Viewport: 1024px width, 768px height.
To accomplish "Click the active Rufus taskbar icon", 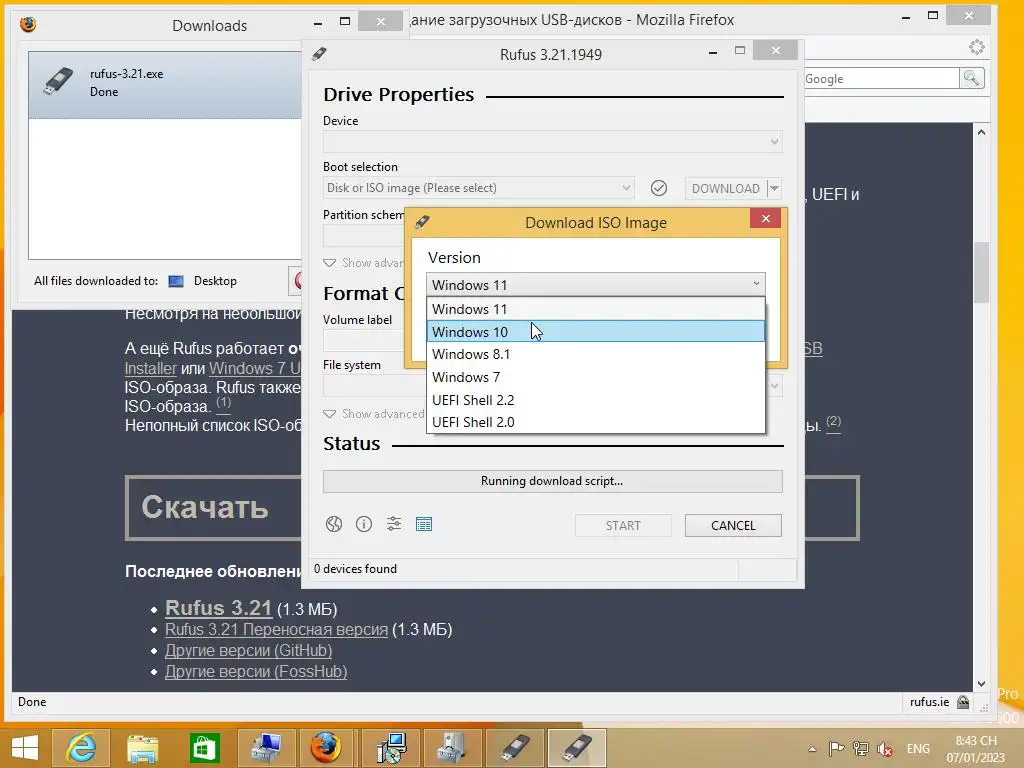I will click(577, 748).
